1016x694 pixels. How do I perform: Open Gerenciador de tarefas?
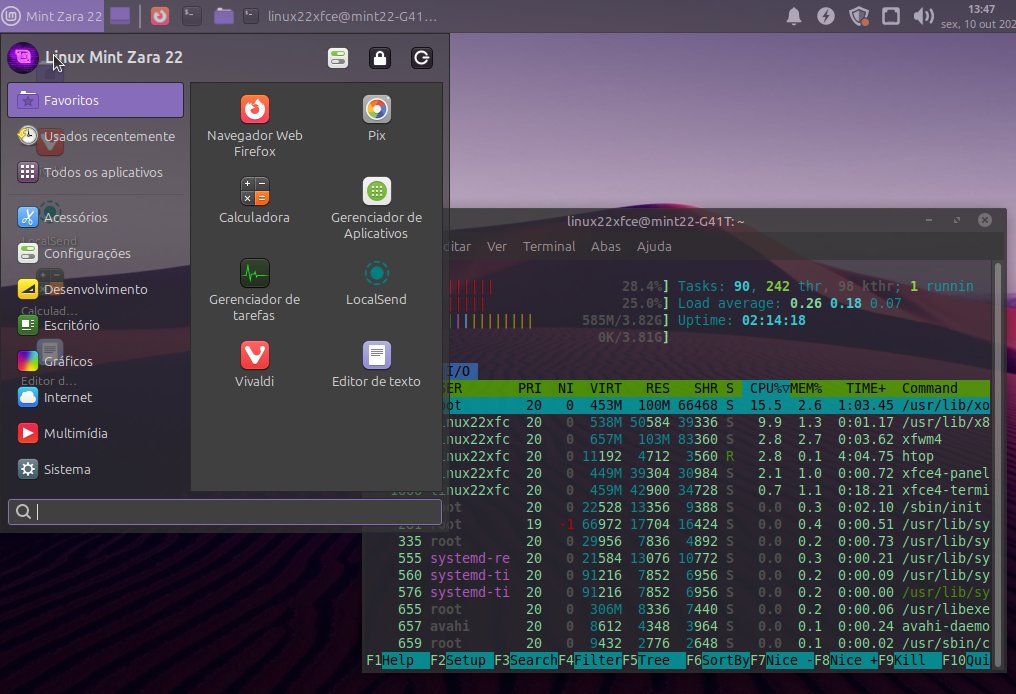pos(254,290)
